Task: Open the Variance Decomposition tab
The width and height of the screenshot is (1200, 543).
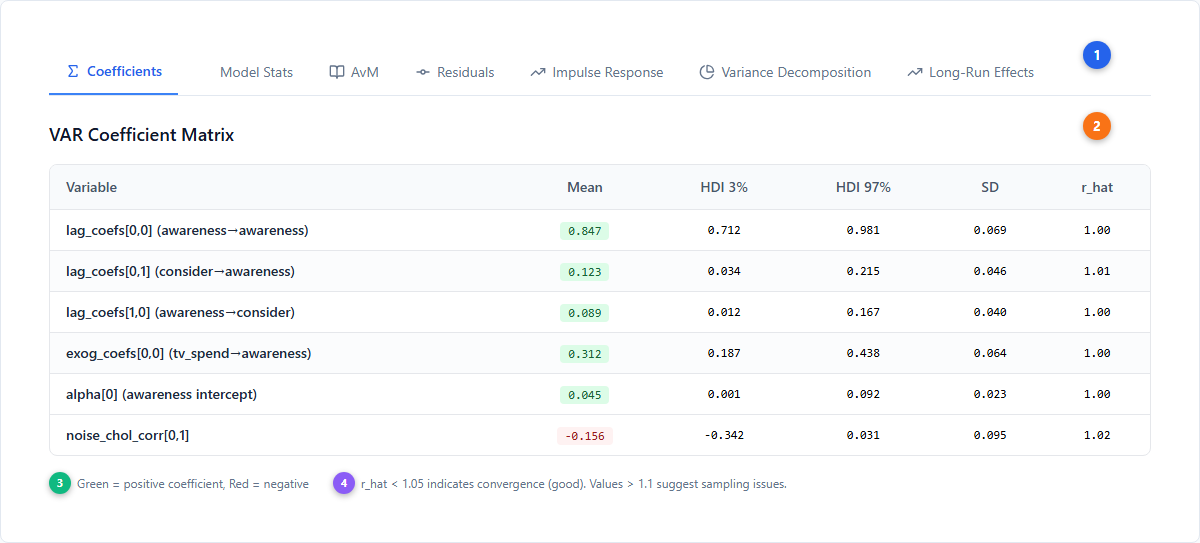Action: pos(785,72)
